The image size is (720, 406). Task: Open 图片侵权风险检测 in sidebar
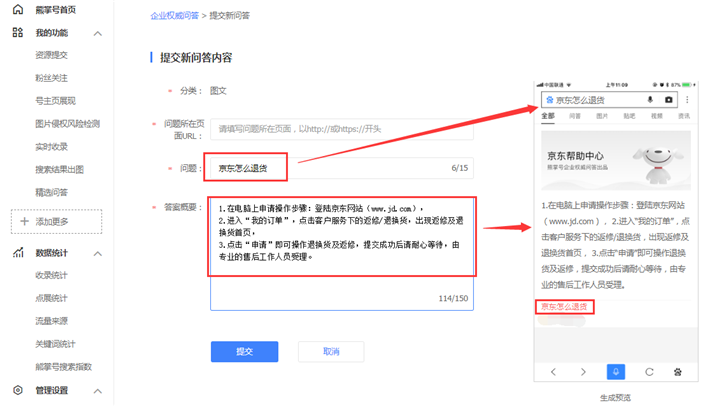68,124
